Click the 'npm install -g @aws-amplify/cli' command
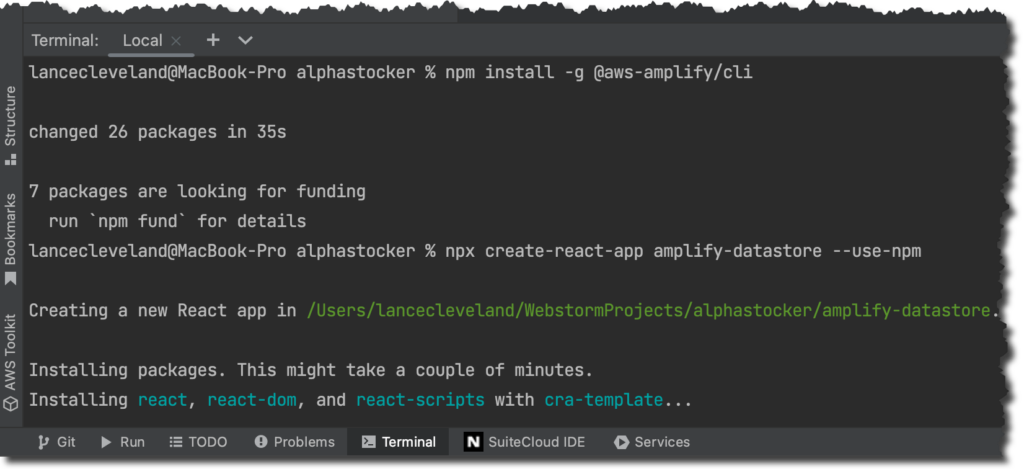This screenshot has height=469, width=1024. [x=599, y=73]
